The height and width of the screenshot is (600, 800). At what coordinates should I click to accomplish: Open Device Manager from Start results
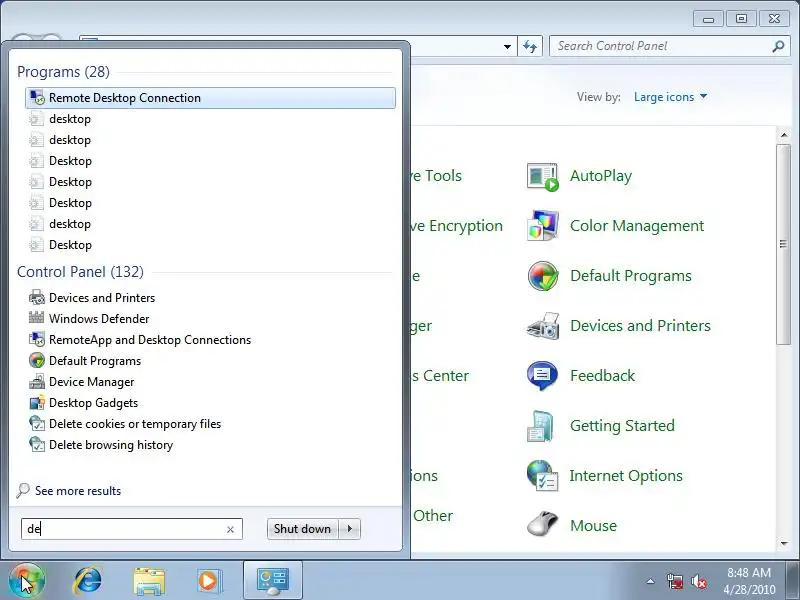pos(91,382)
